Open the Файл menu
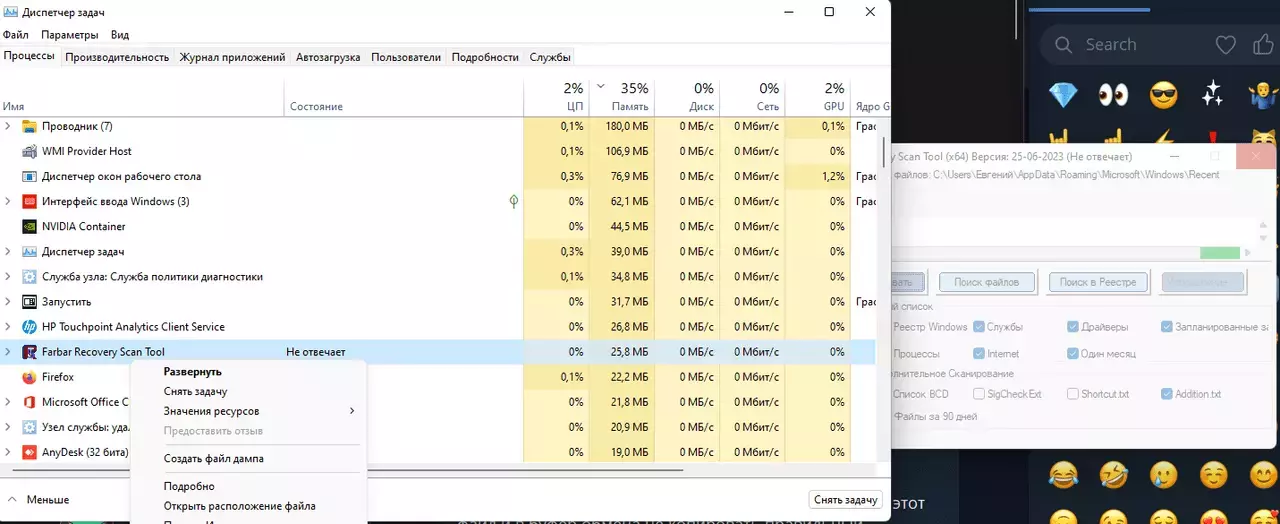 coord(16,35)
